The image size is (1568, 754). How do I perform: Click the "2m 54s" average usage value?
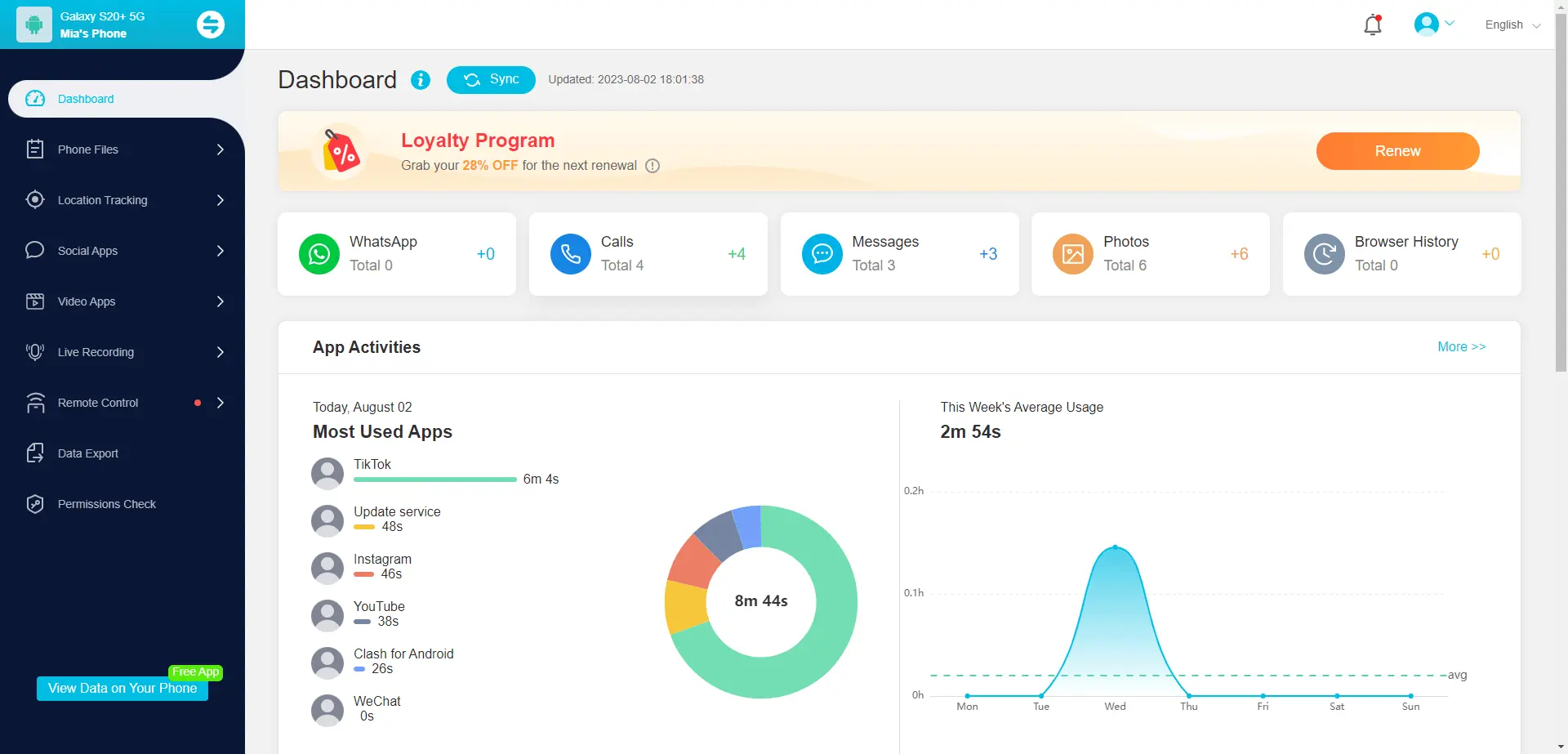pos(970,432)
